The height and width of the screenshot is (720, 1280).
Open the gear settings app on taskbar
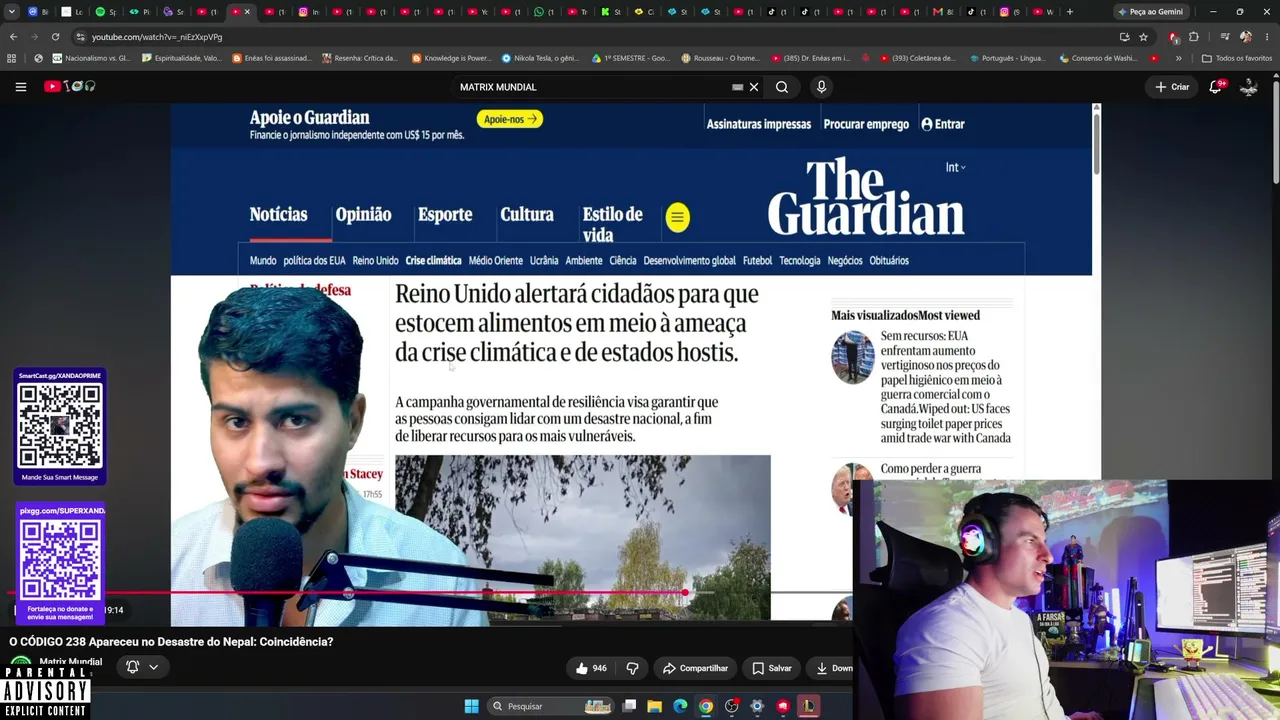[757, 706]
